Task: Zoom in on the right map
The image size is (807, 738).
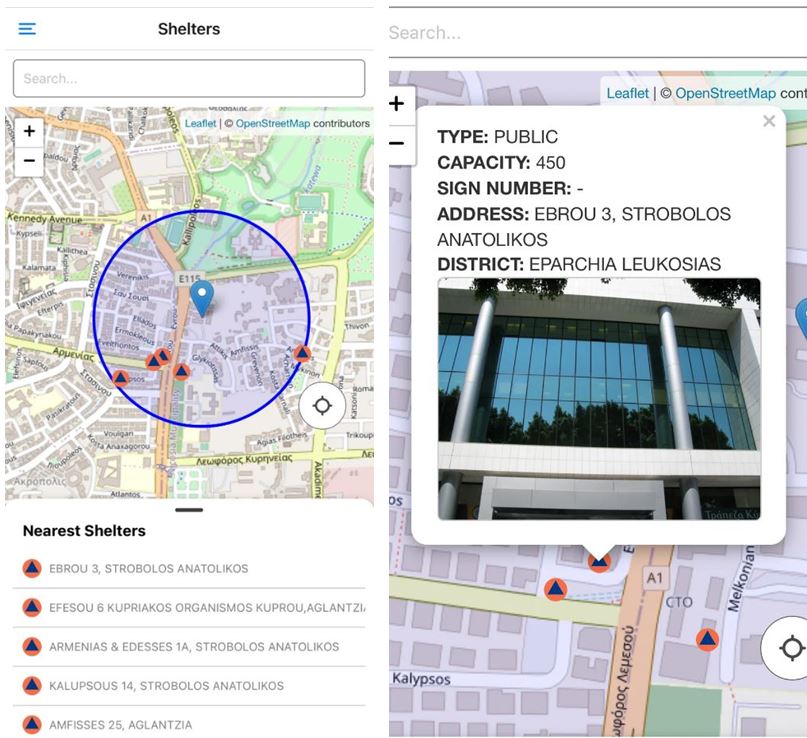Action: pos(397,104)
